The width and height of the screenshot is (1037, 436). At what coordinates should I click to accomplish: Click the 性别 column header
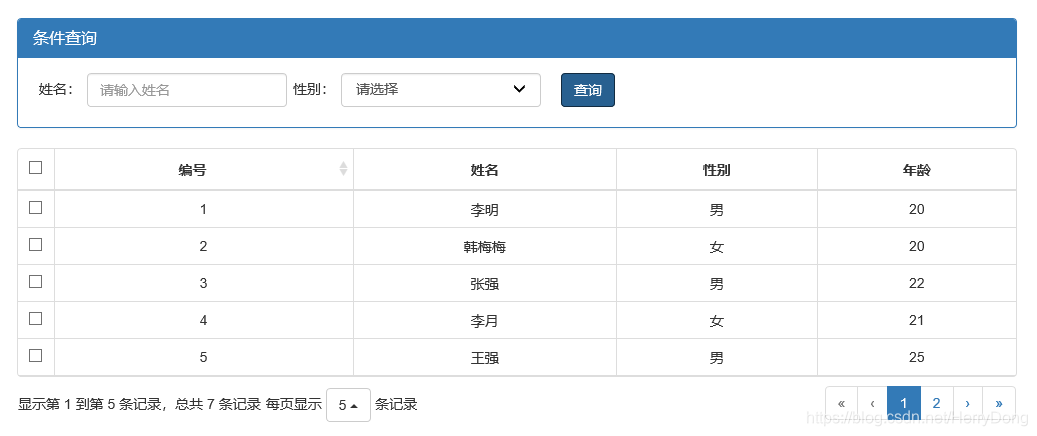point(717,170)
